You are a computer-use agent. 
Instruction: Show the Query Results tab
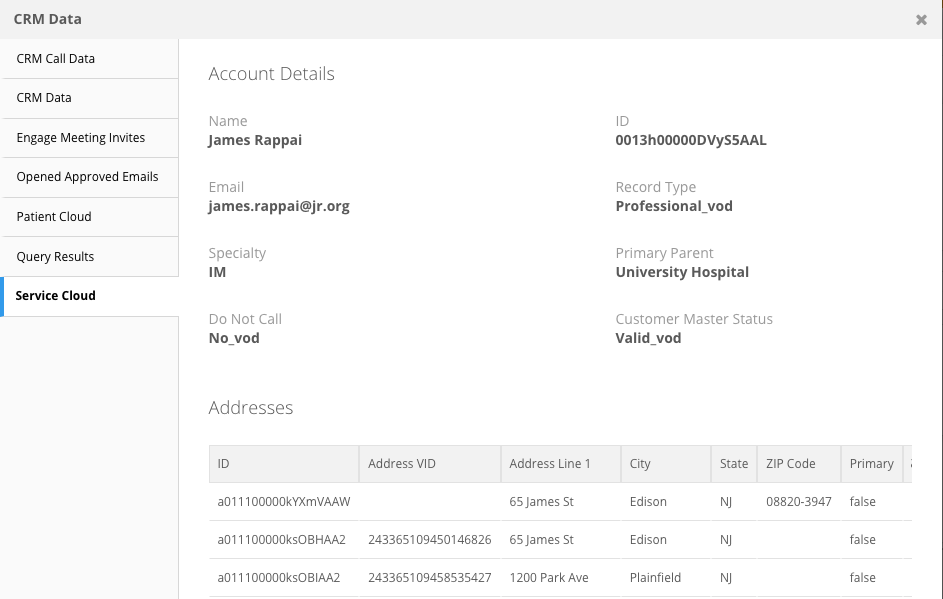(x=55, y=257)
